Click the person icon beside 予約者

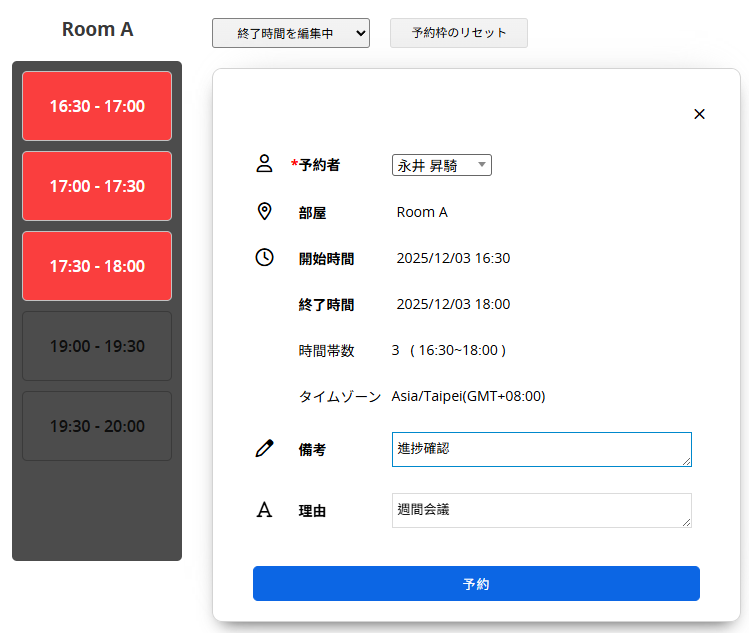264,164
